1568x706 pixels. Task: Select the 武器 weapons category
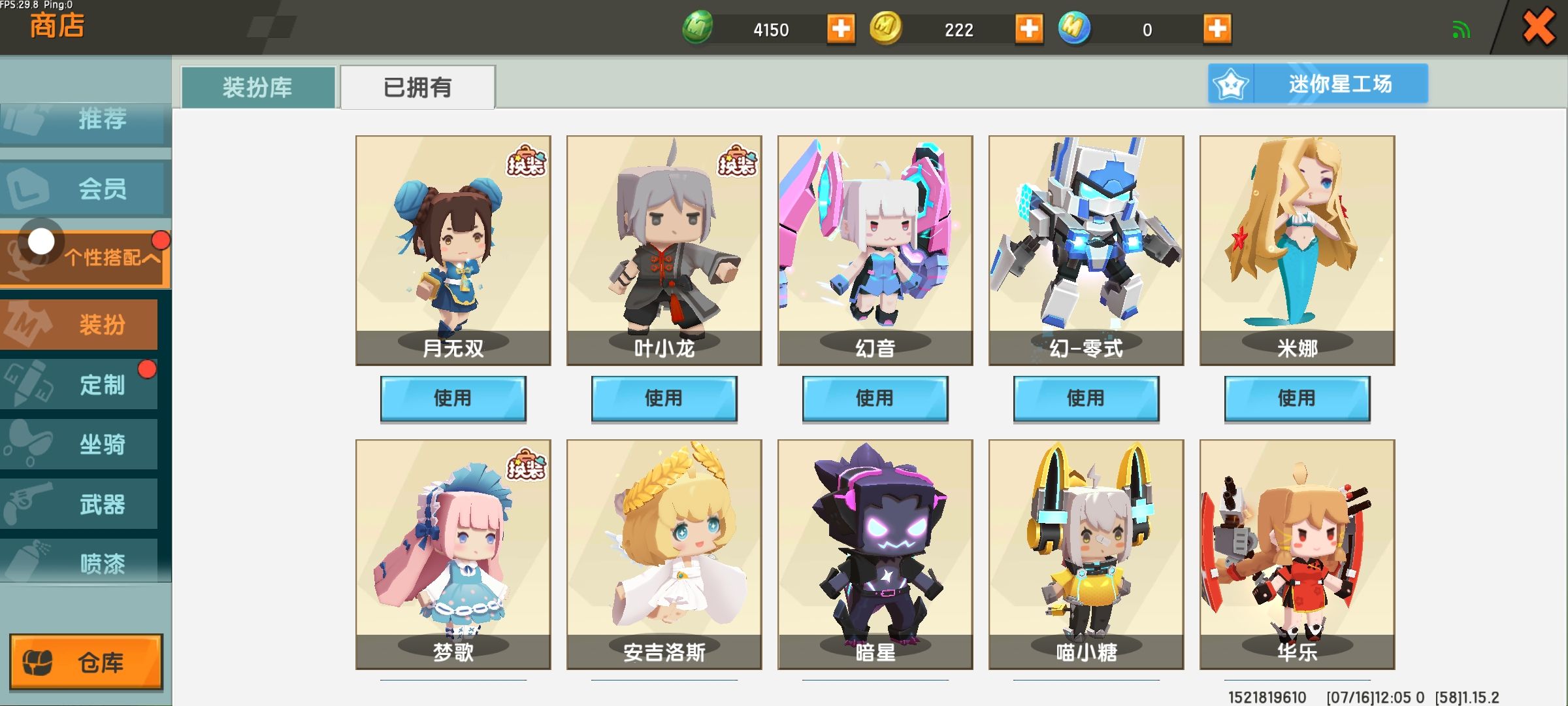coord(79,504)
